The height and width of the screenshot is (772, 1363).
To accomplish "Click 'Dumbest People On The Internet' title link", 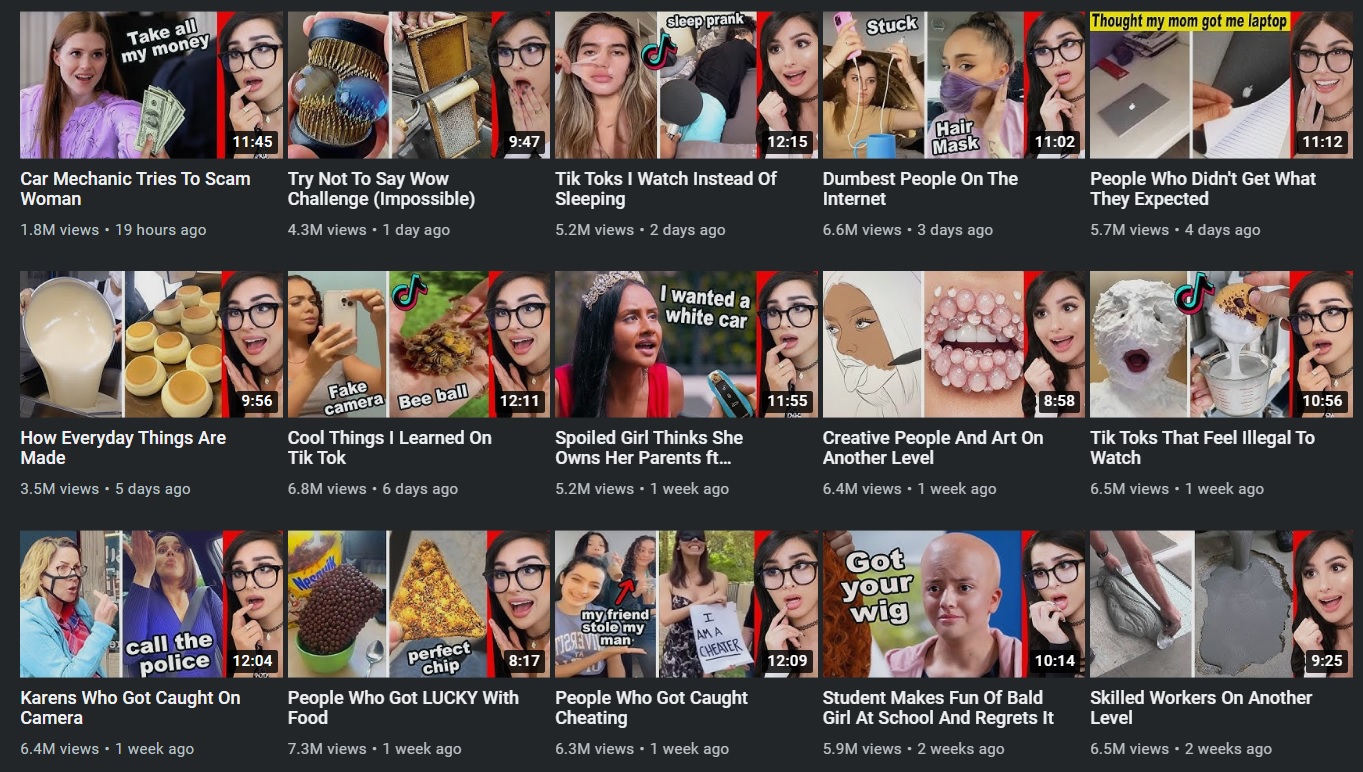I will [x=920, y=189].
